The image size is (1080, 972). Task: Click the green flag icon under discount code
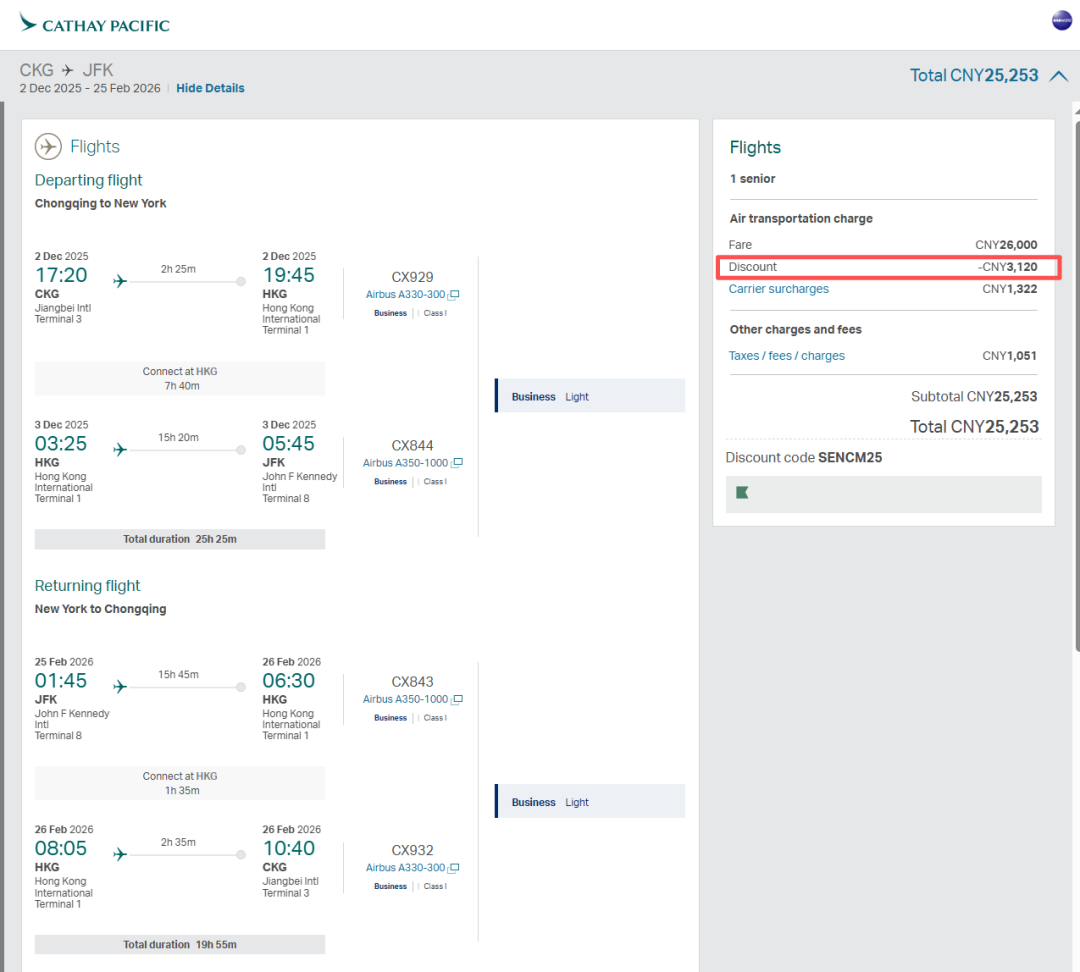742,493
